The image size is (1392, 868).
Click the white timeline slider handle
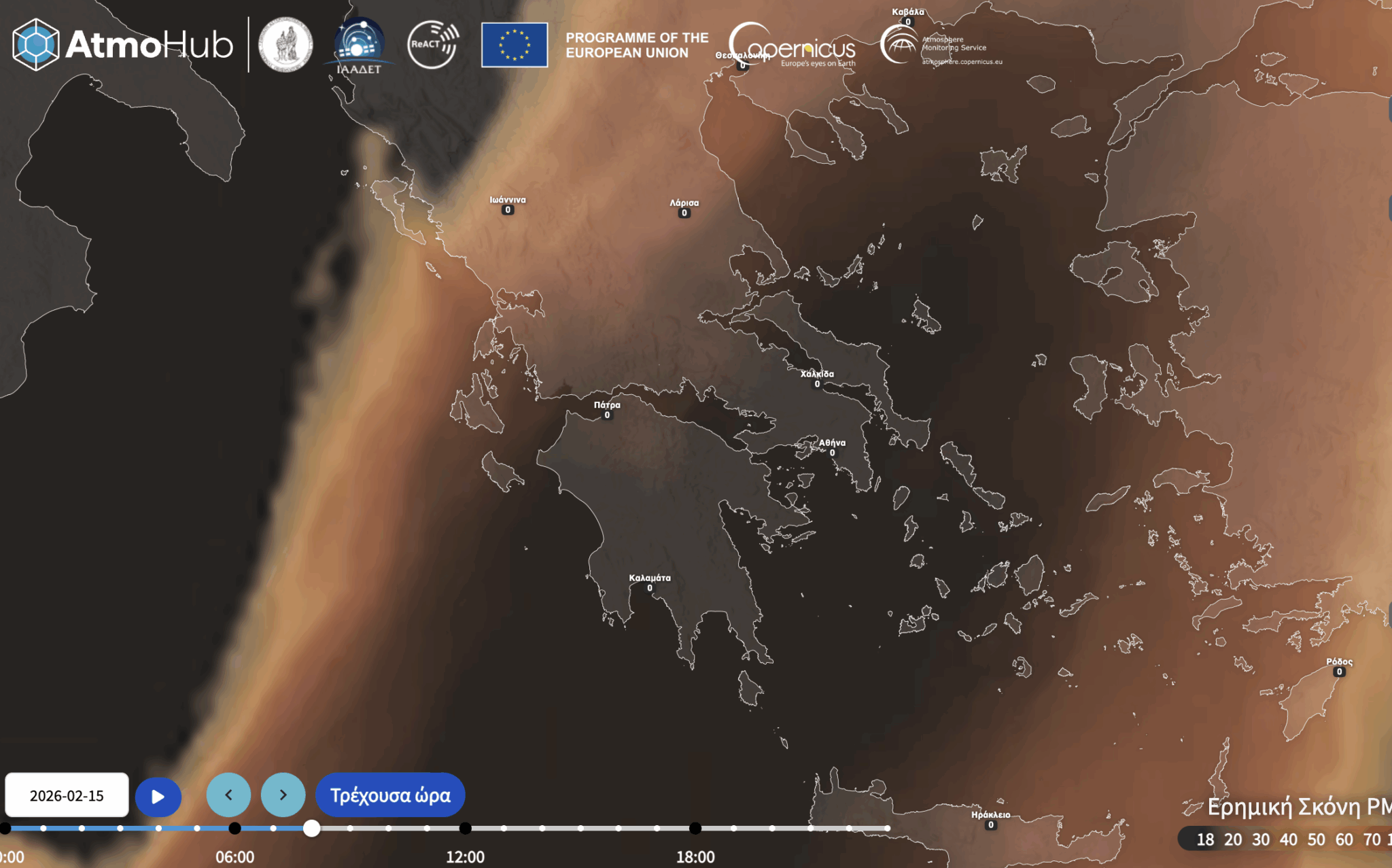[x=311, y=828]
